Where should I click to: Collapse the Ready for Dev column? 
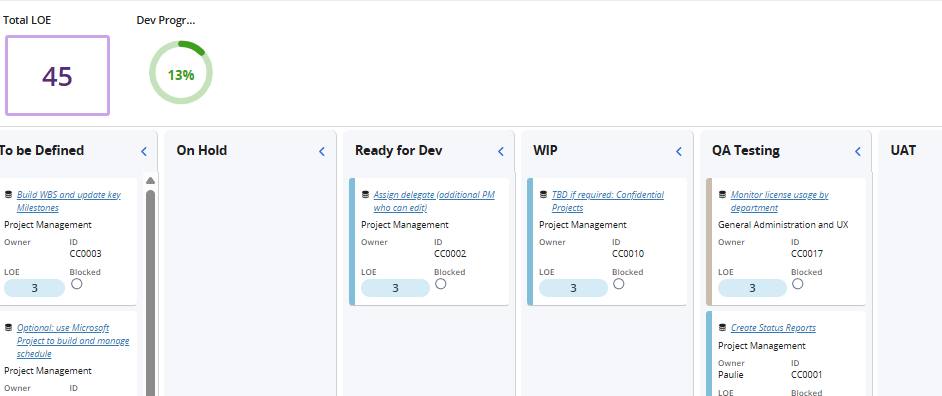[x=500, y=151]
